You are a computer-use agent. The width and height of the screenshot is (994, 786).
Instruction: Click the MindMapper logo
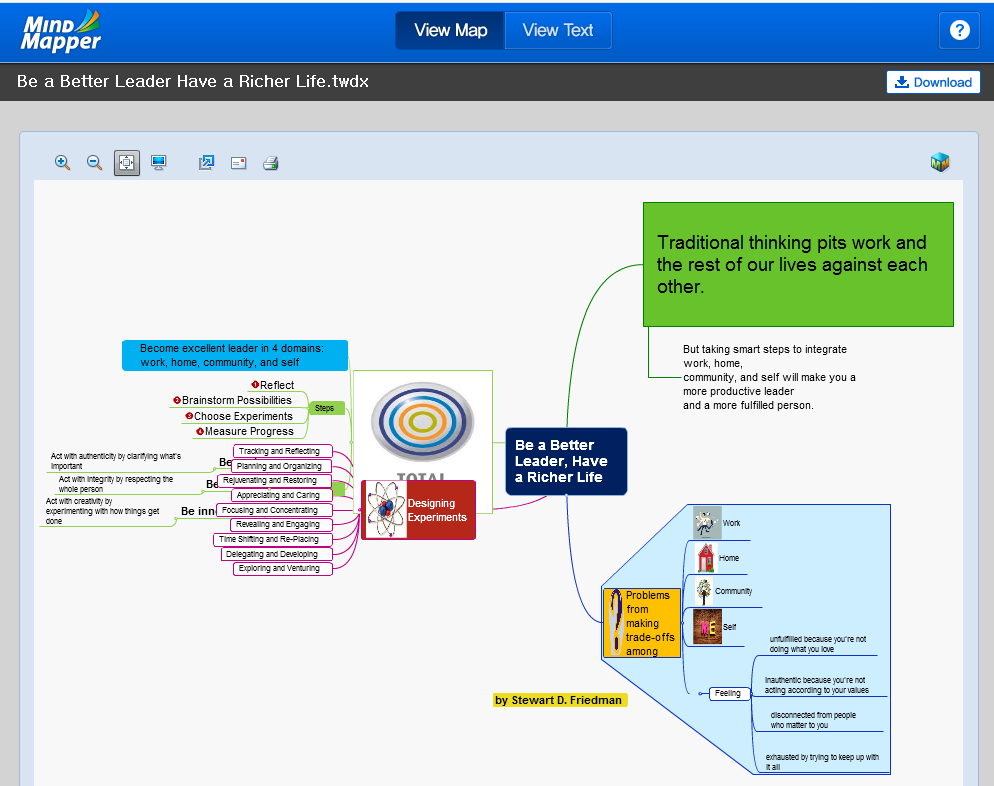tap(62, 30)
